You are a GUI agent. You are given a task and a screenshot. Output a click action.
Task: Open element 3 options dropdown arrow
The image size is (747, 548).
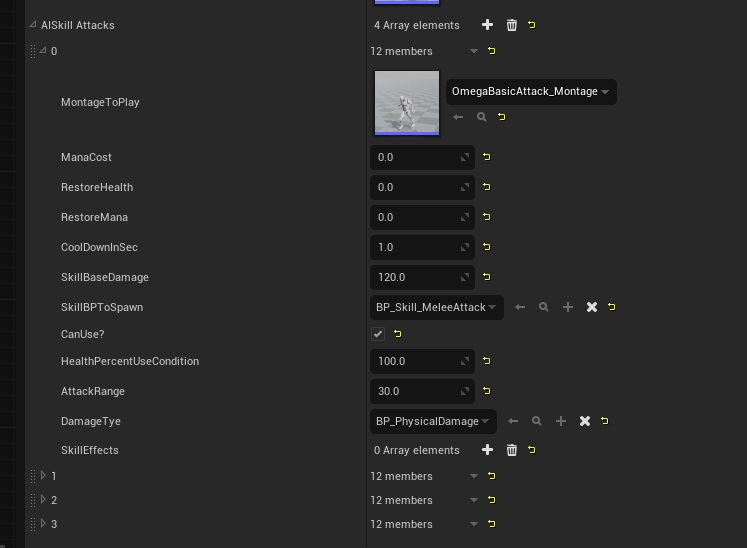(x=474, y=524)
